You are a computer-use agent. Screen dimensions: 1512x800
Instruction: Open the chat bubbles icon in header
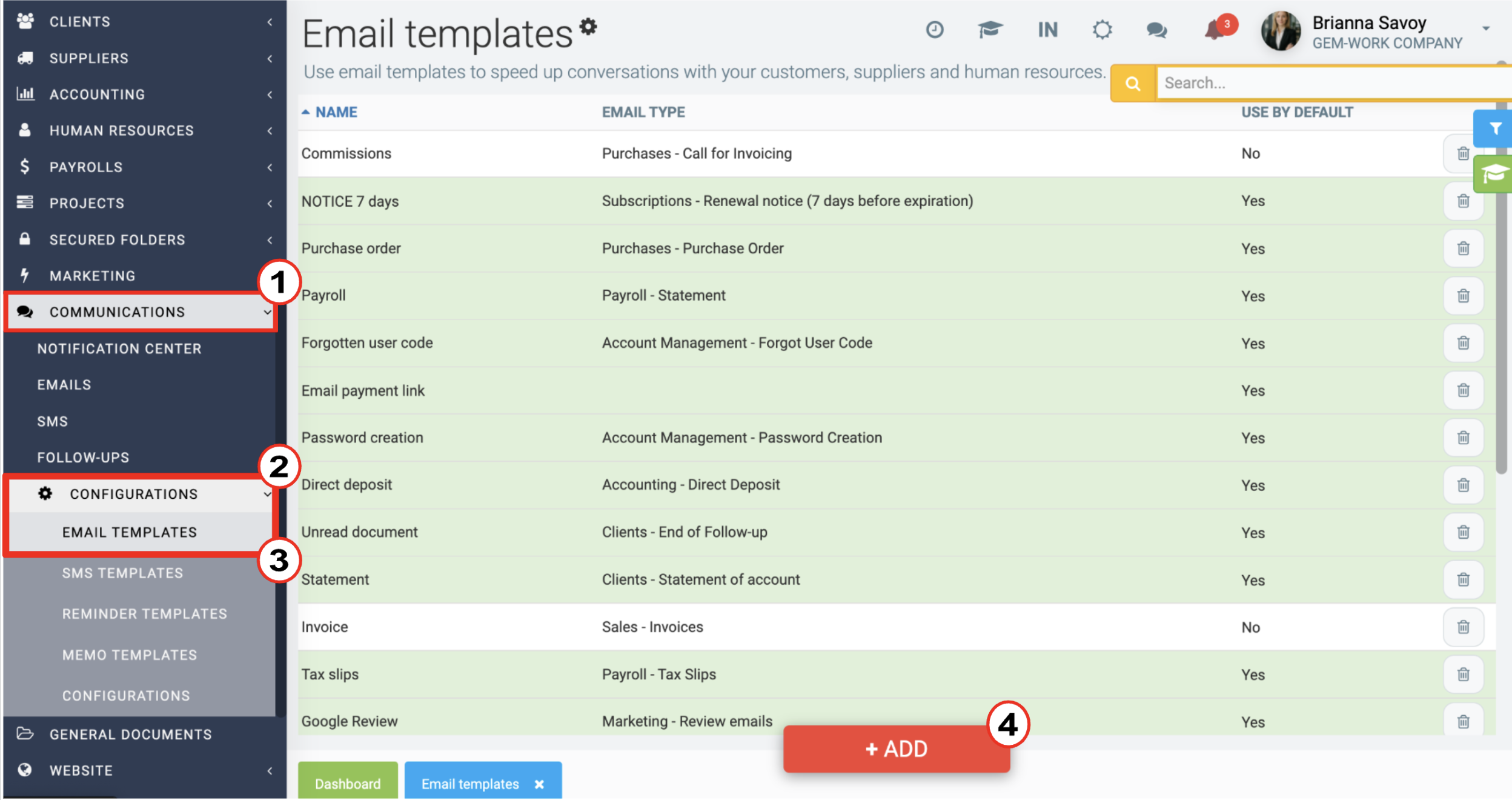[1156, 30]
